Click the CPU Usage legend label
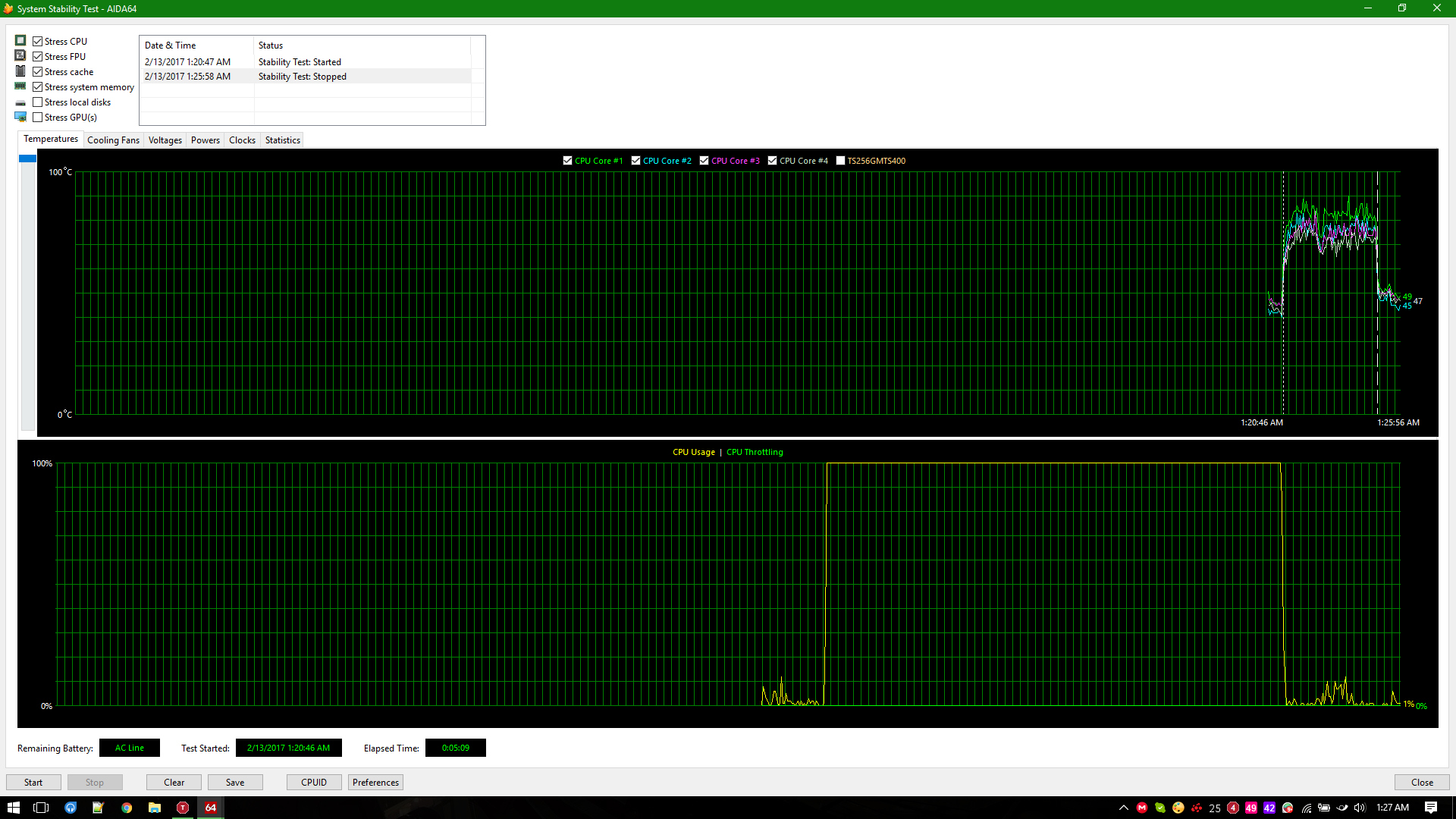 coord(693,452)
